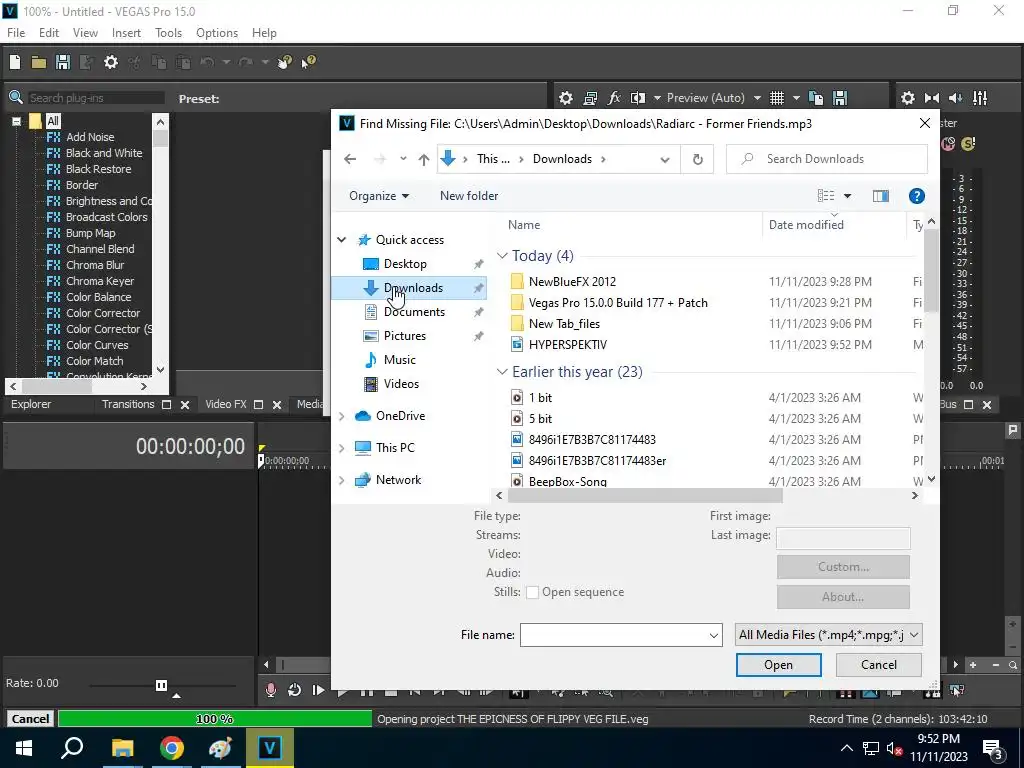
Task: Click the What's This help cursor icon
Action: (309, 62)
